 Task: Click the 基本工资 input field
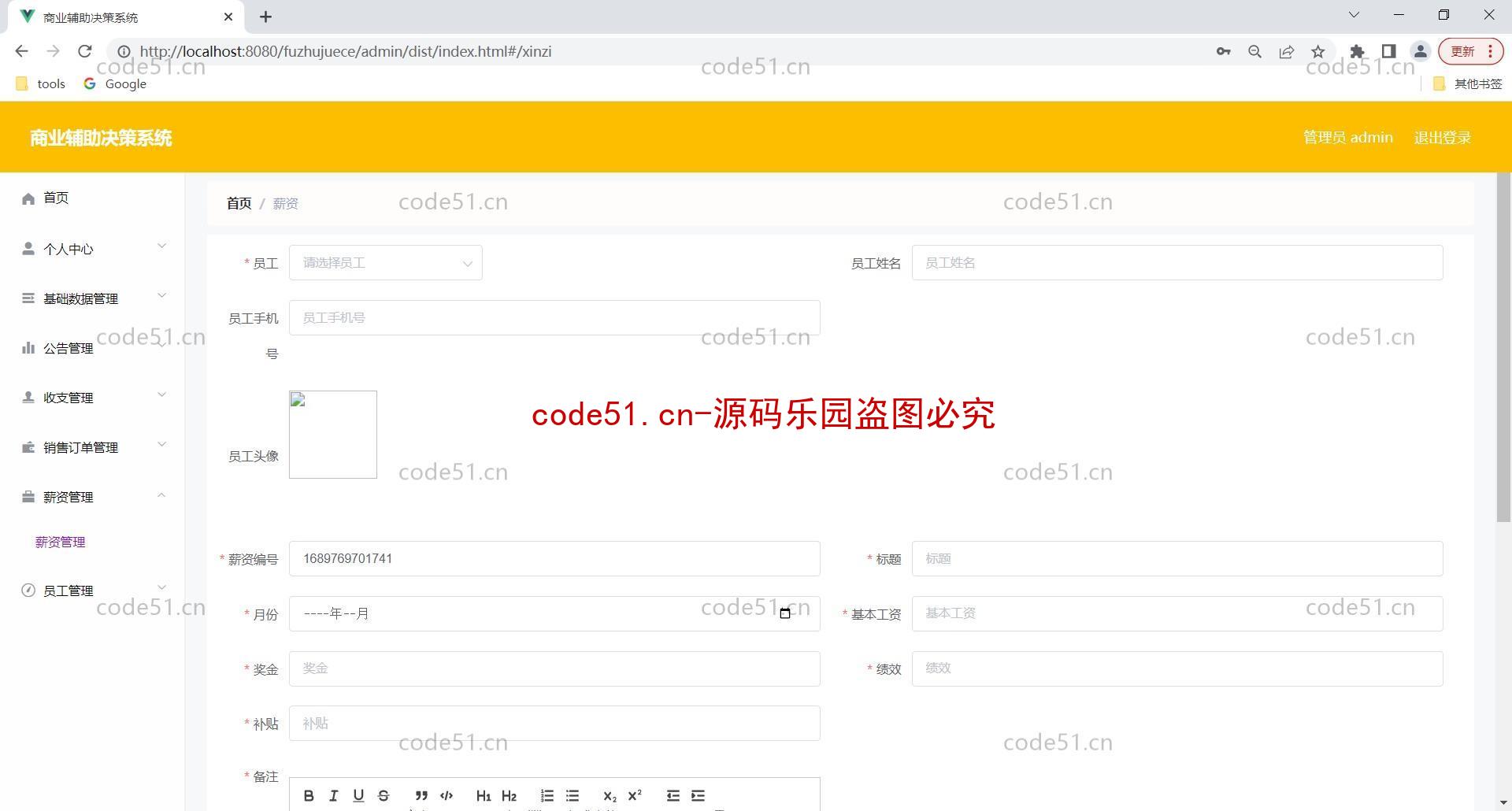tap(1177, 613)
